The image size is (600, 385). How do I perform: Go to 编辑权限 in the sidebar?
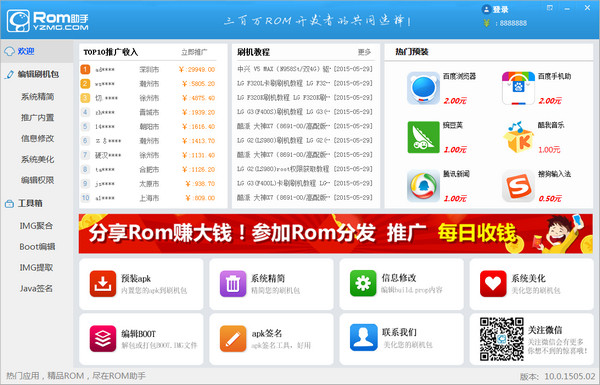[x=38, y=180]
